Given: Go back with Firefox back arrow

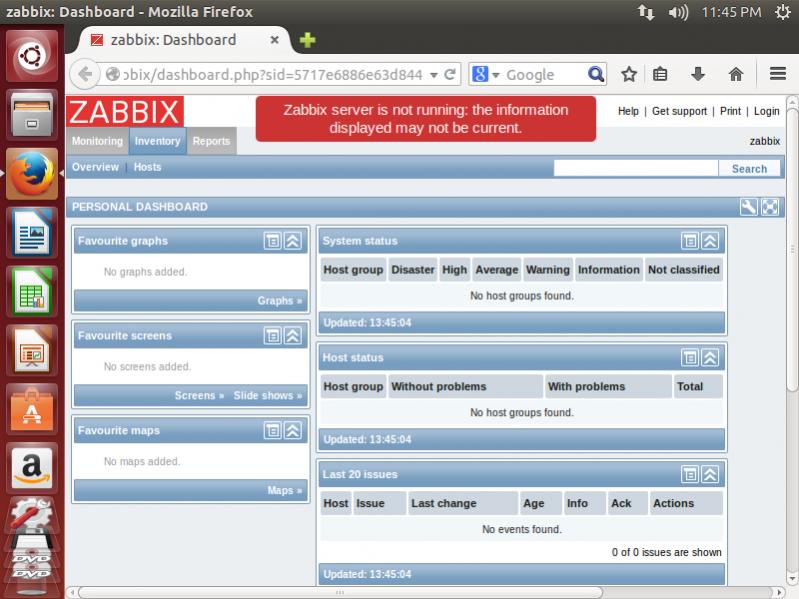Looking at the screenshot, I should (85, 74).
